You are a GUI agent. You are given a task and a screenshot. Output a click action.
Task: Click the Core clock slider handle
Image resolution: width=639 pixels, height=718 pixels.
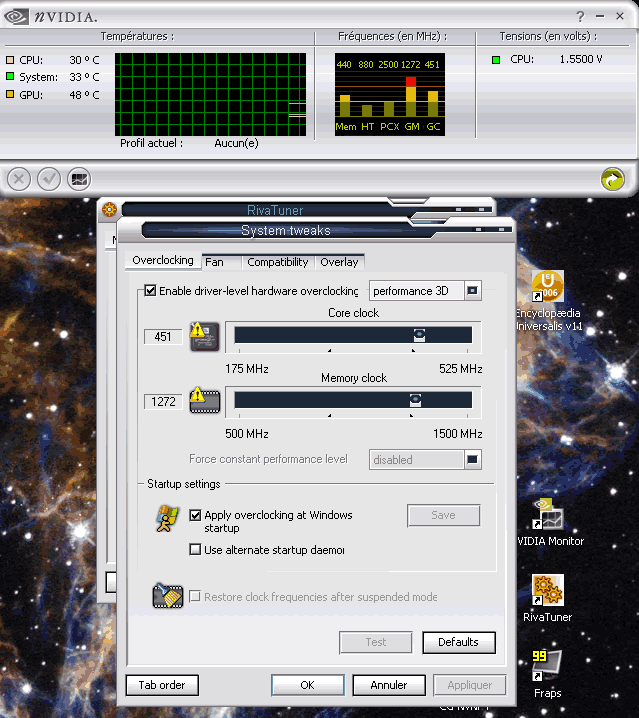420,335
